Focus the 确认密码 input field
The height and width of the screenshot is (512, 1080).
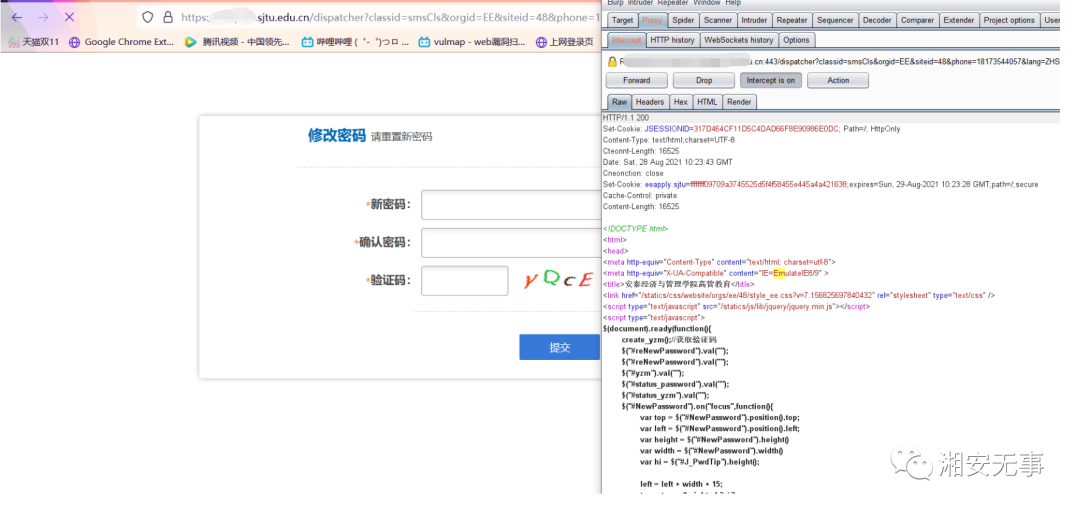[x=511, y=243]
